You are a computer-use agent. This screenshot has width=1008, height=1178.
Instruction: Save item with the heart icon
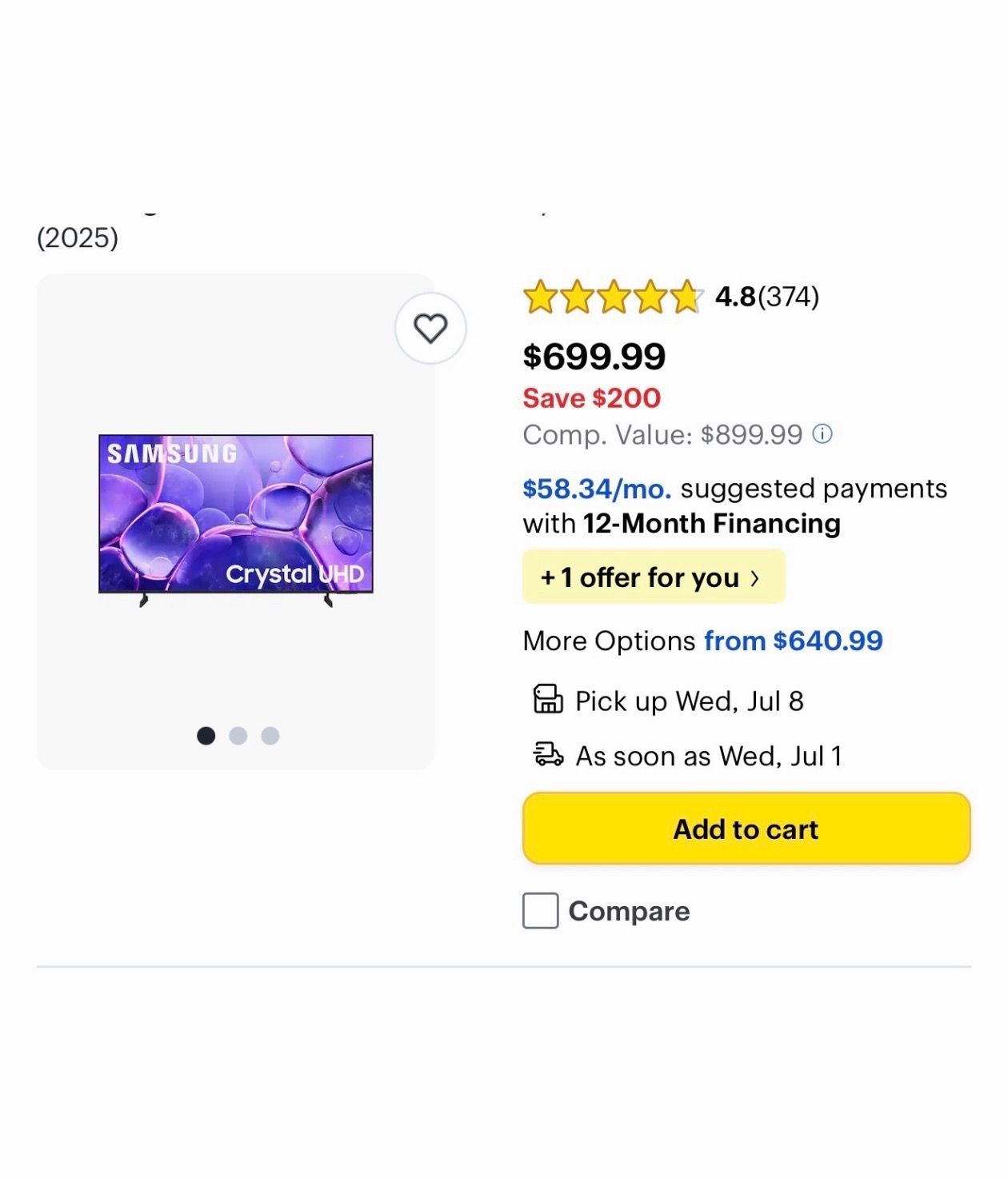[430, 329]
